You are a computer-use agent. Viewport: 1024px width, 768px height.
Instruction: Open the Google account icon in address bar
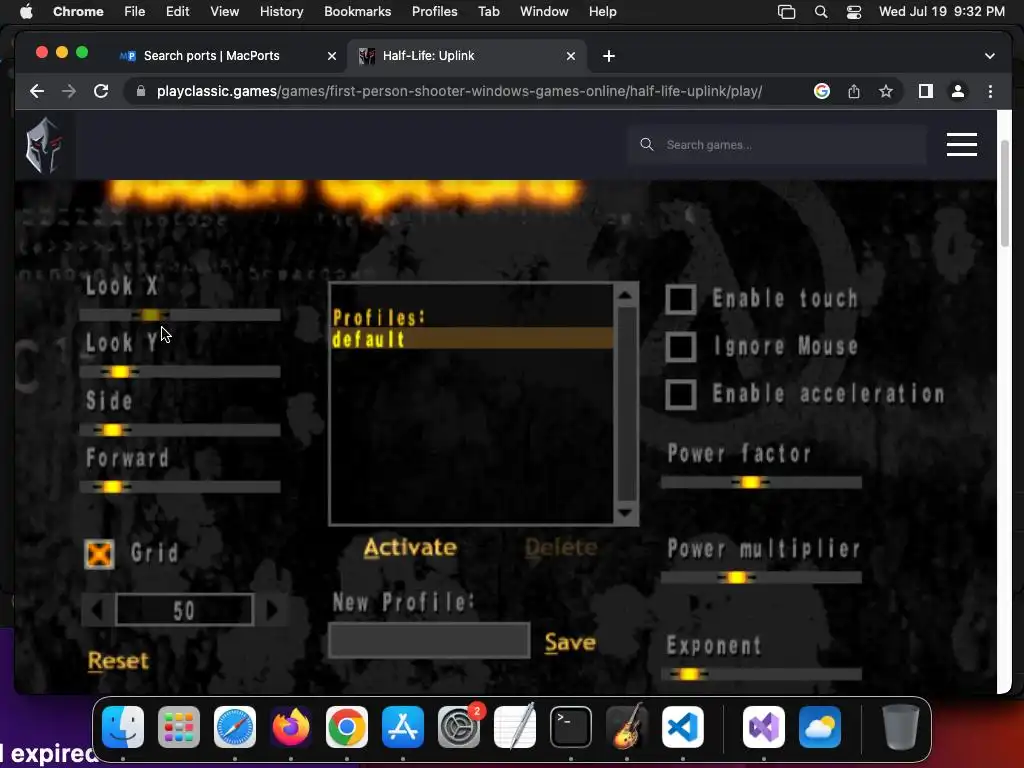point(822,91)
